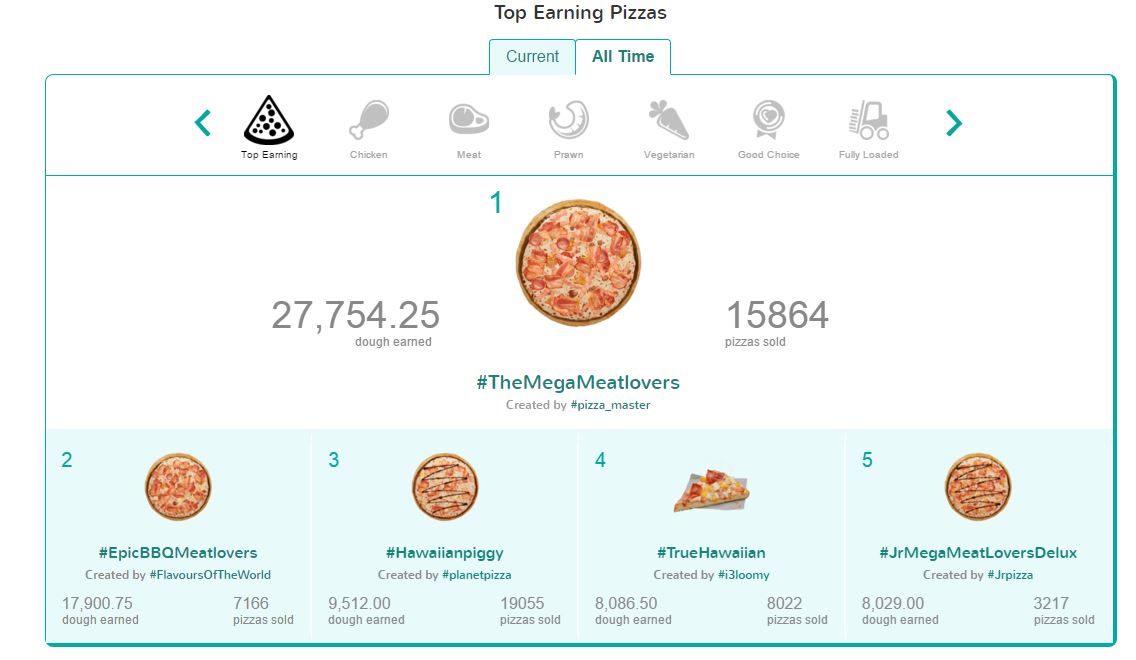The image size is (1136, 660).
Task: Open creator #i3loomy profile link
Action: click(743, 575)
